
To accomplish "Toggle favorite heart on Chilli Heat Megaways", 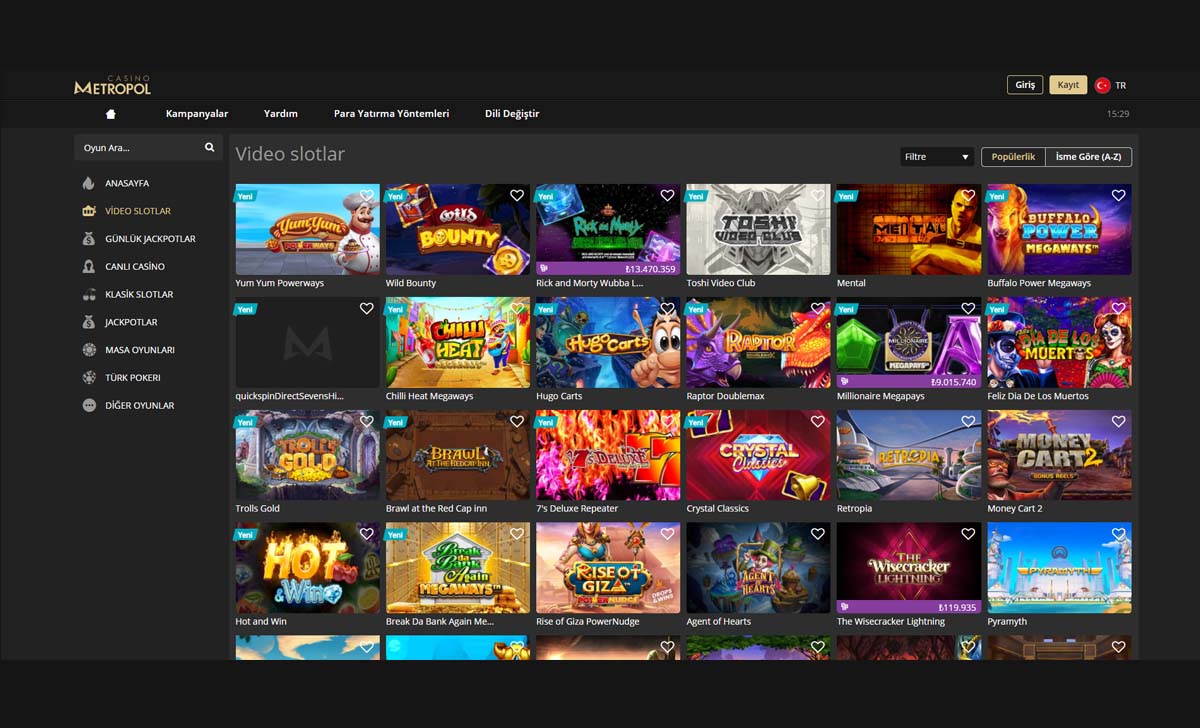I will (x=517, y=309).
